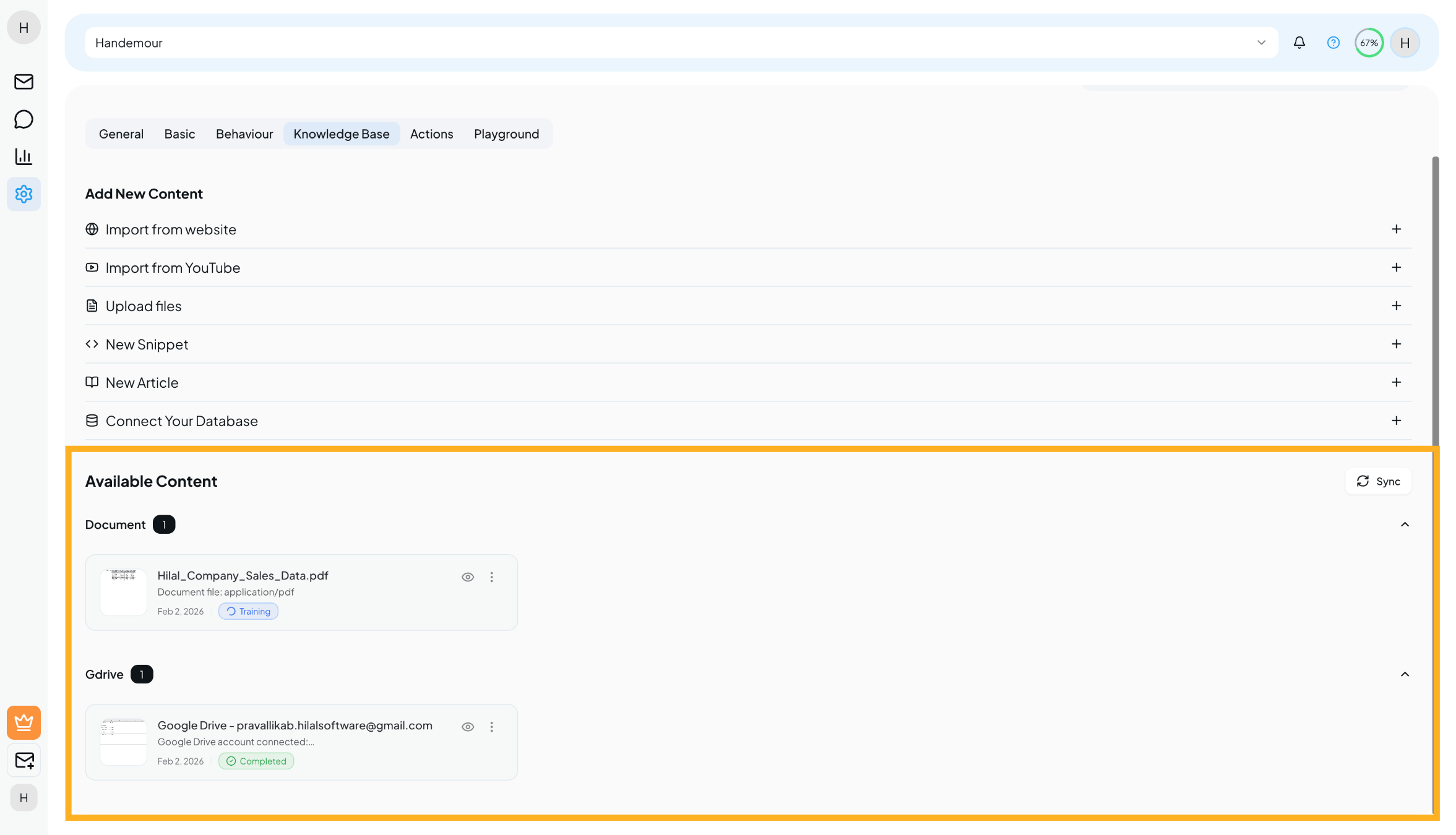View Analytics via the bar chart sidebar icon

point(24,156)
